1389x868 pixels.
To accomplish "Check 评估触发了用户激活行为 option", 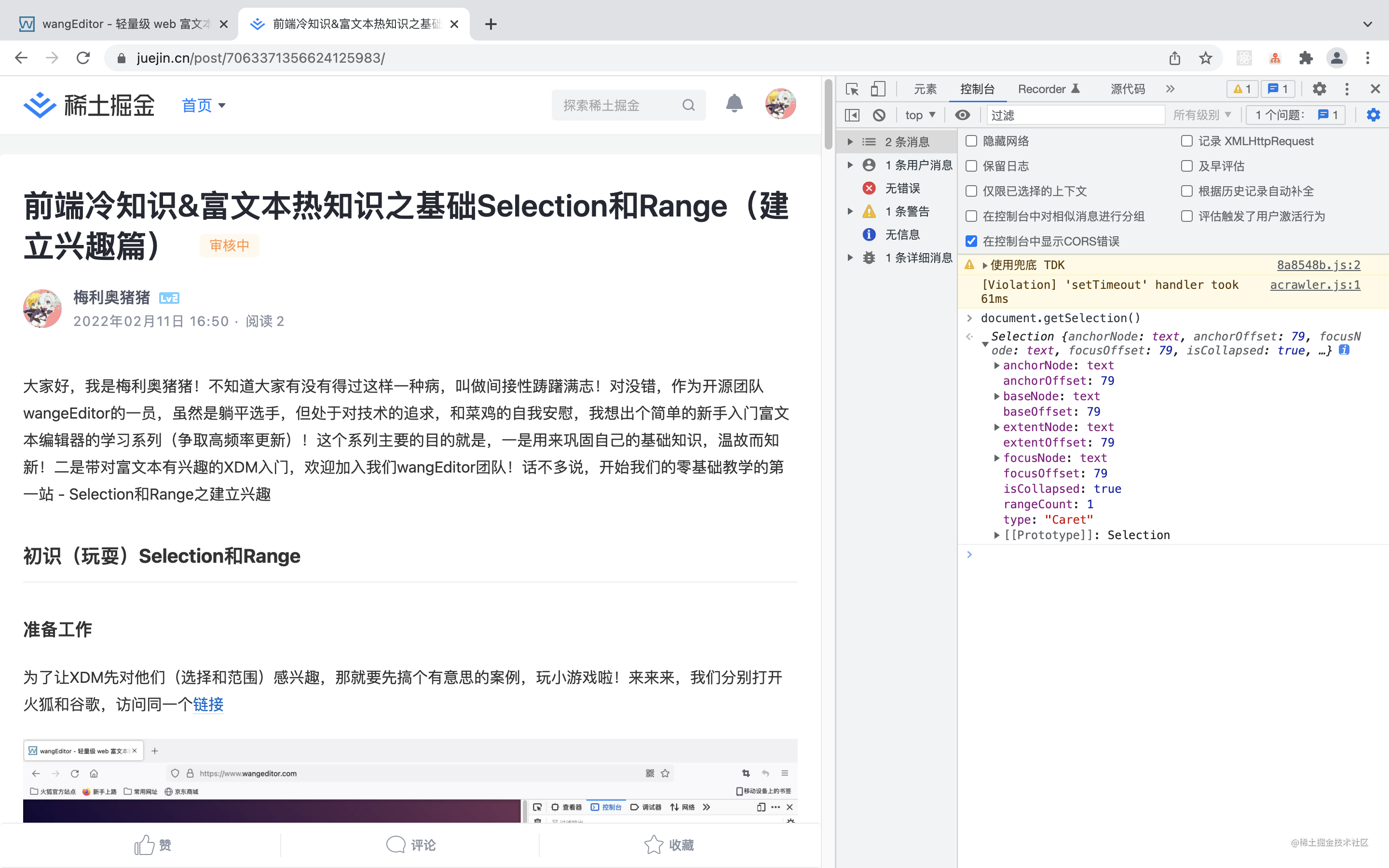I will (x=1186, y=216).
